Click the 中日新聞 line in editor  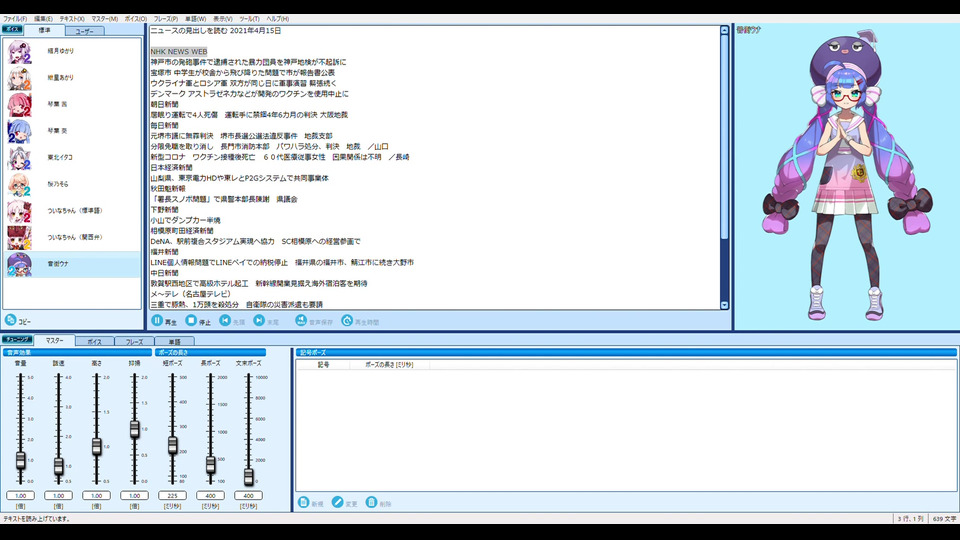tap(164, 273)
